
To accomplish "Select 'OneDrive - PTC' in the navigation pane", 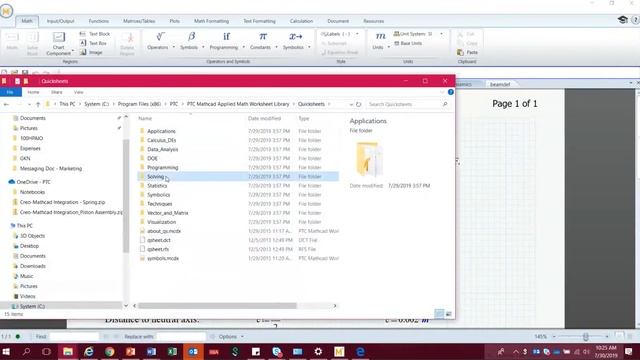I will [33, 182].
